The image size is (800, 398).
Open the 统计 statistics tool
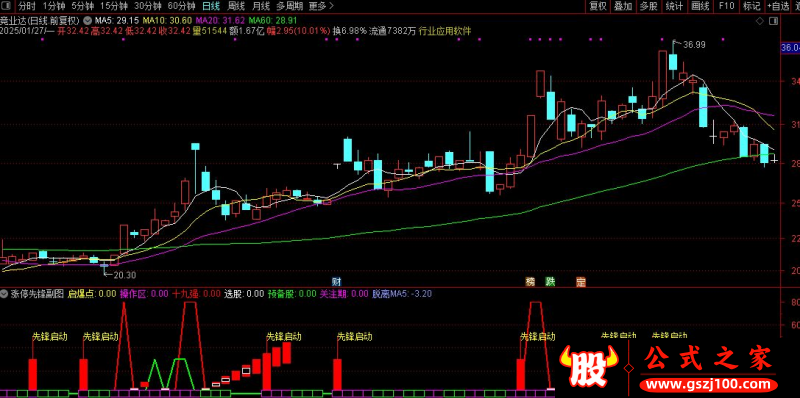tap(674, 6)
